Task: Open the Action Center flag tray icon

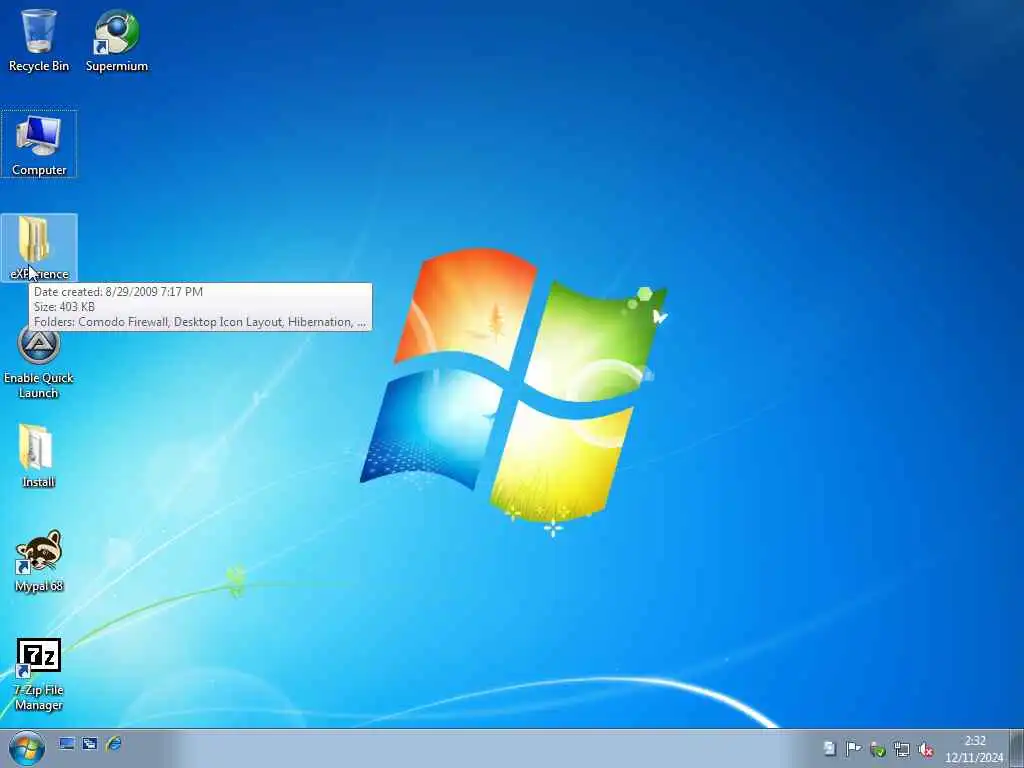Action: pyautogui.click(x=853, y=749)
